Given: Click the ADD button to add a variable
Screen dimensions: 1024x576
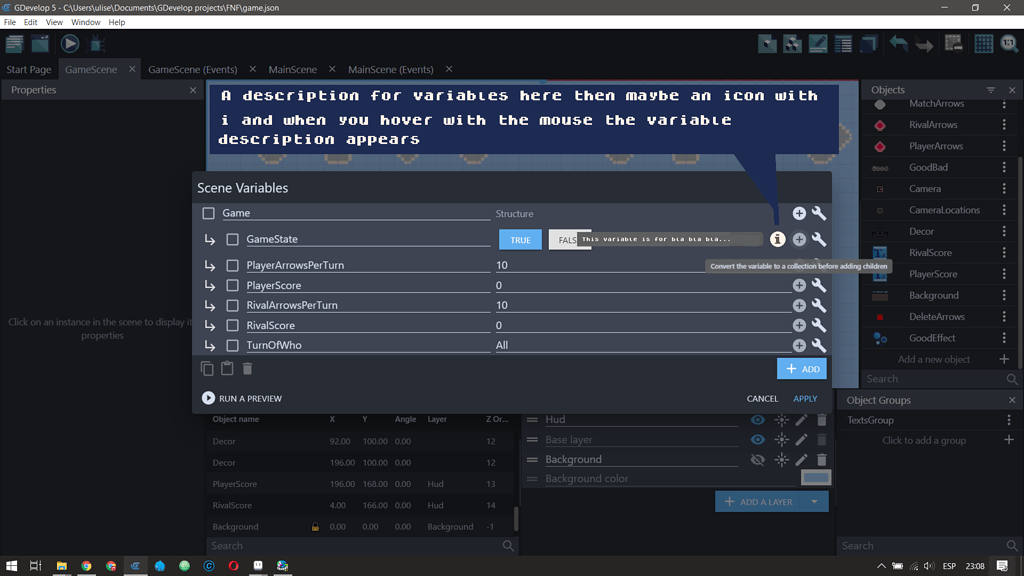Looking at the screenshot, I should (x=801, y=368).
